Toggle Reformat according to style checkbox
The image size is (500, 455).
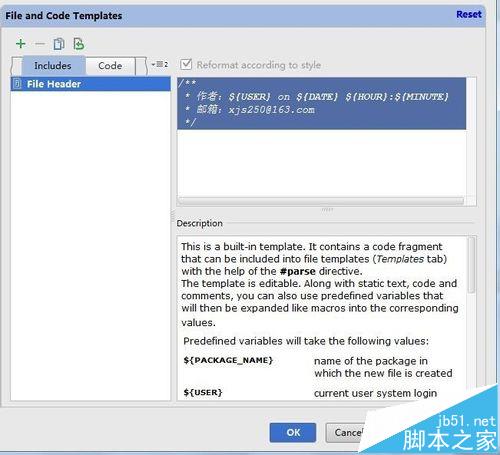pyautogui.click(x=186, y=64)
